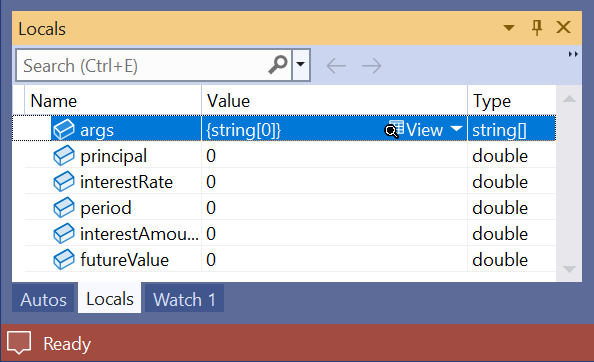
Task: Click the futureValue variable icon
Action: tap(64, 260)
